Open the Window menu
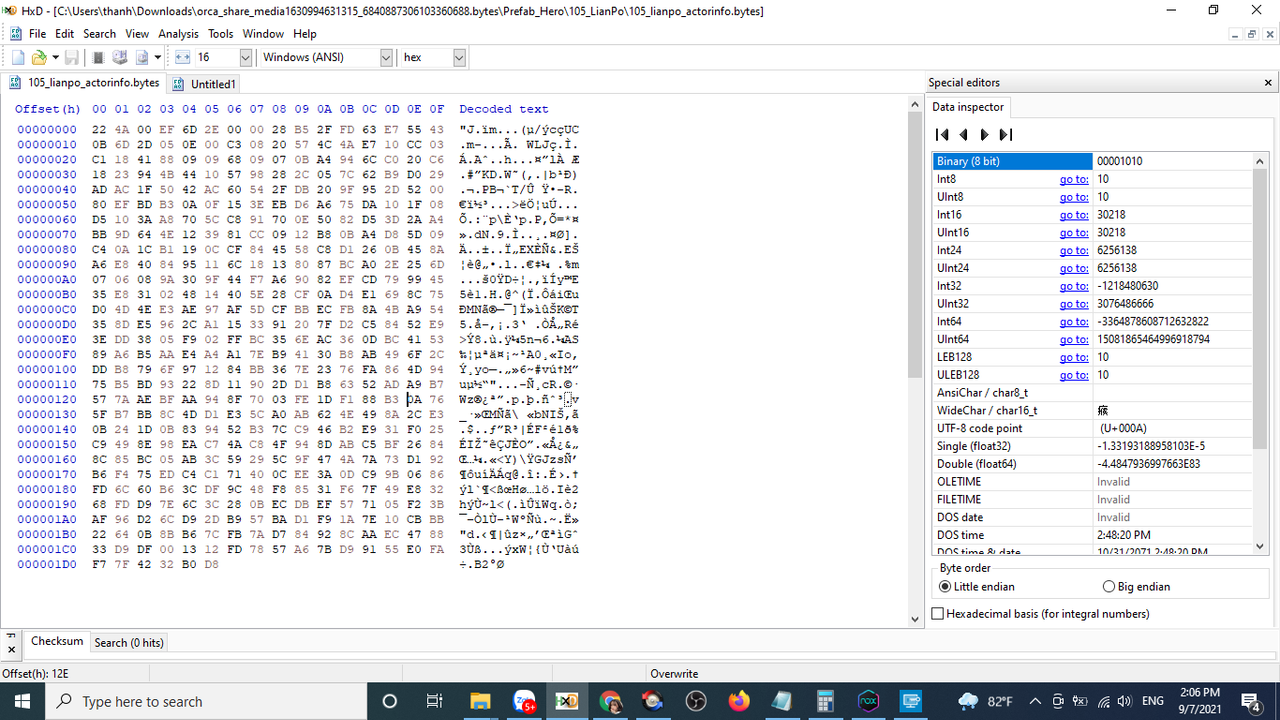Screen dimensions: 1280x720 click(x=263, y=34)
